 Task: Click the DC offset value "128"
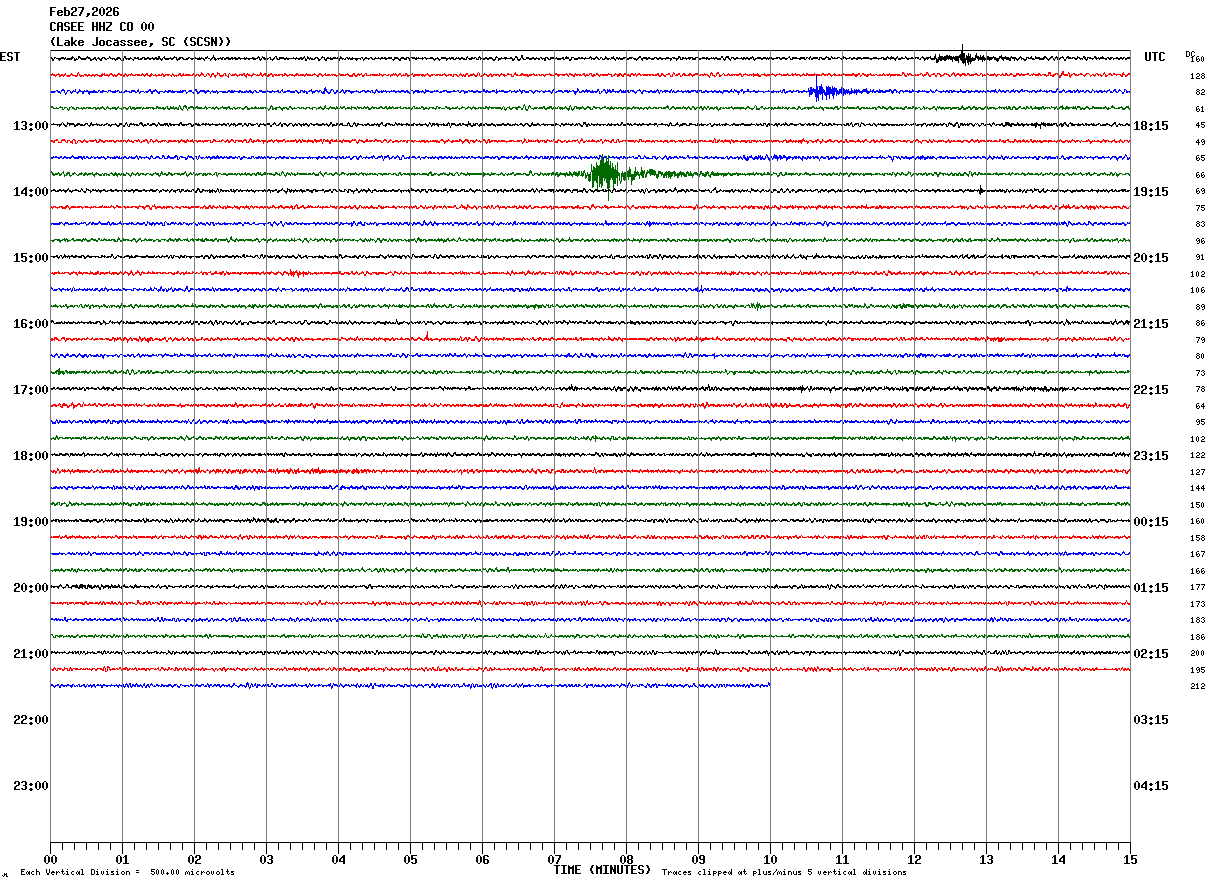[x=1197, y=76]
